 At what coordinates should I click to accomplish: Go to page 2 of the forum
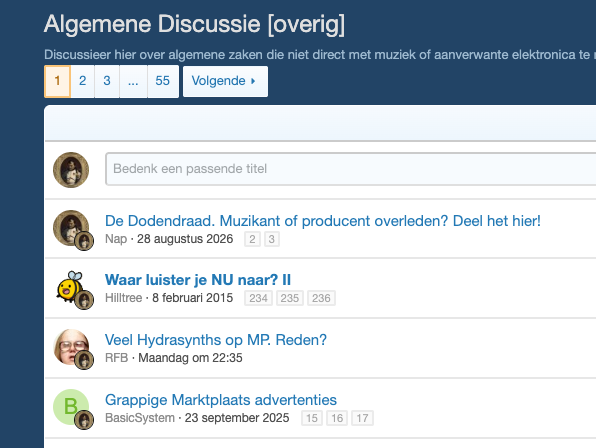point(82,81)
